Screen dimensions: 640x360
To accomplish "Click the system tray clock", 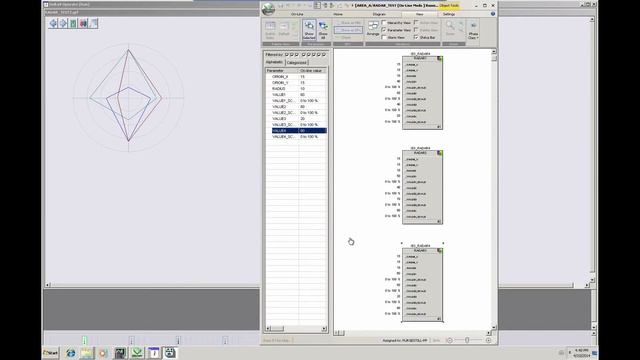I will 582,353.
